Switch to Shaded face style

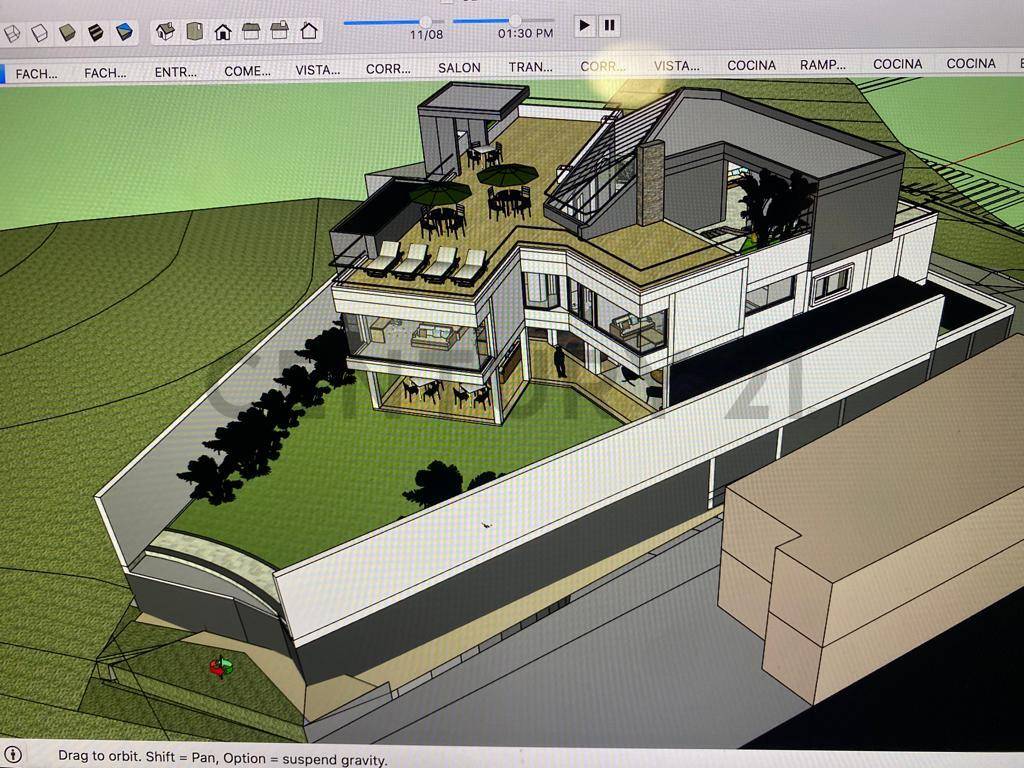pos(67,33)
